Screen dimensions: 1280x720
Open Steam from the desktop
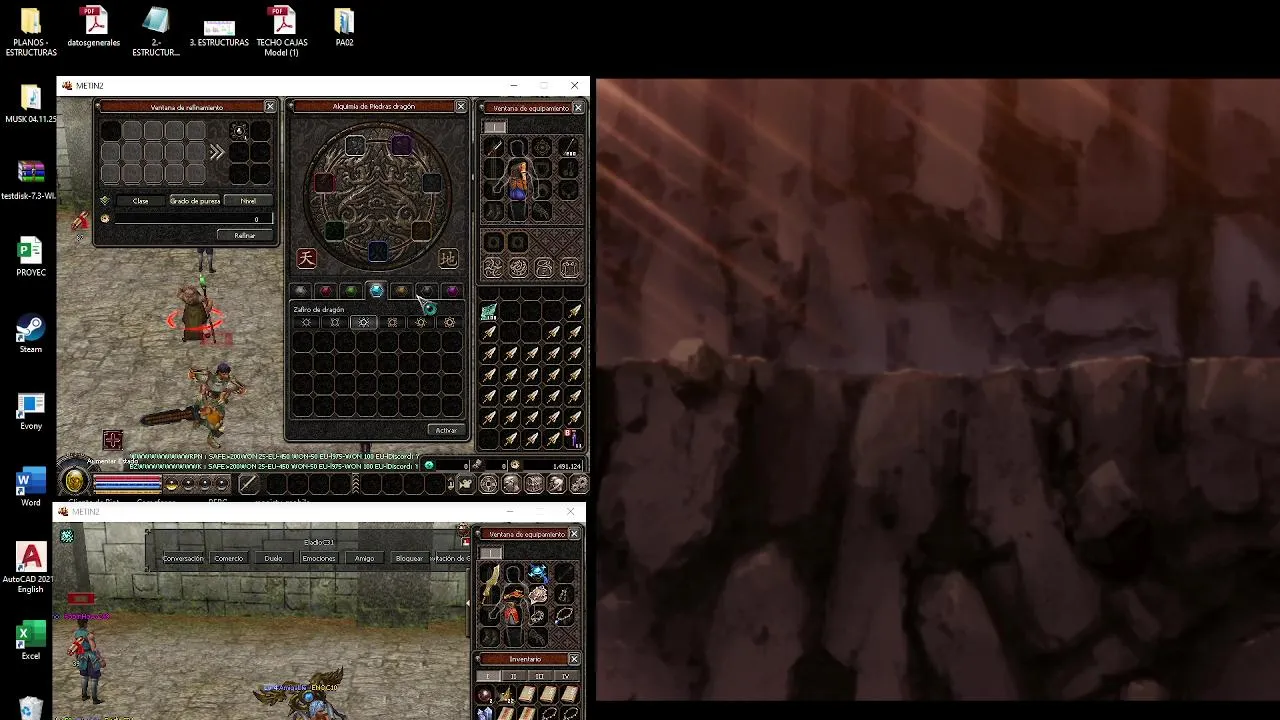30,335
